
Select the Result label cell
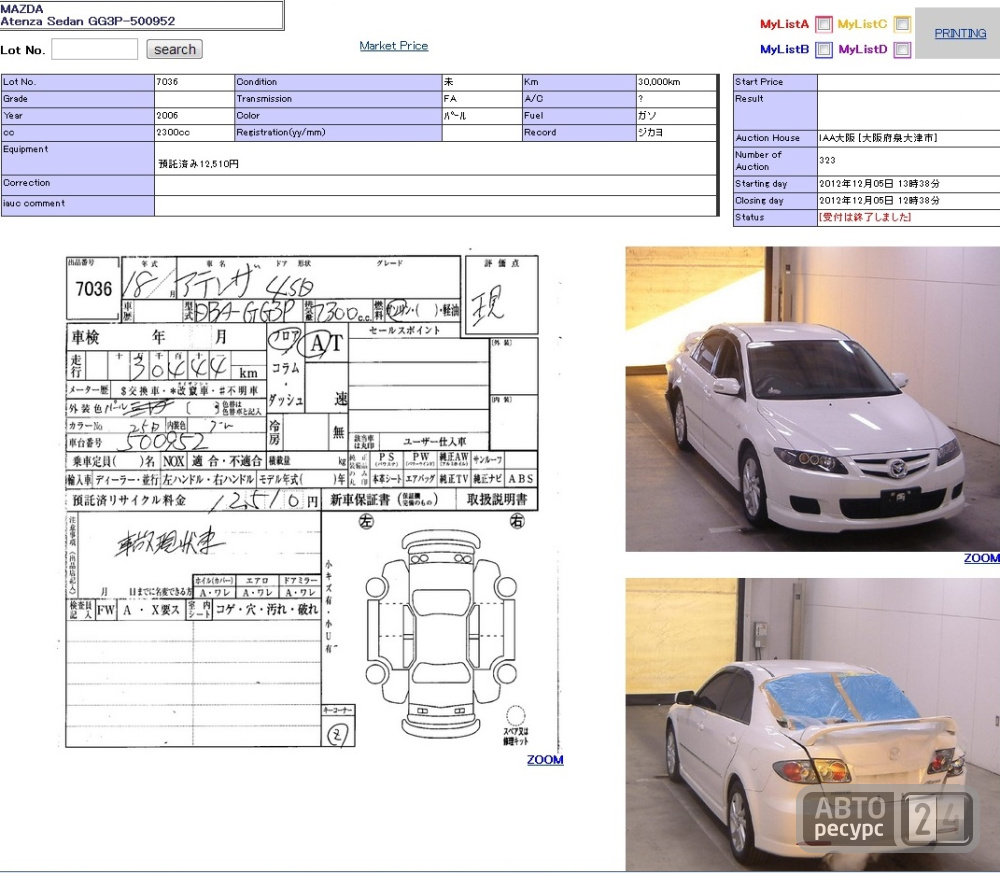coord(775,110)
